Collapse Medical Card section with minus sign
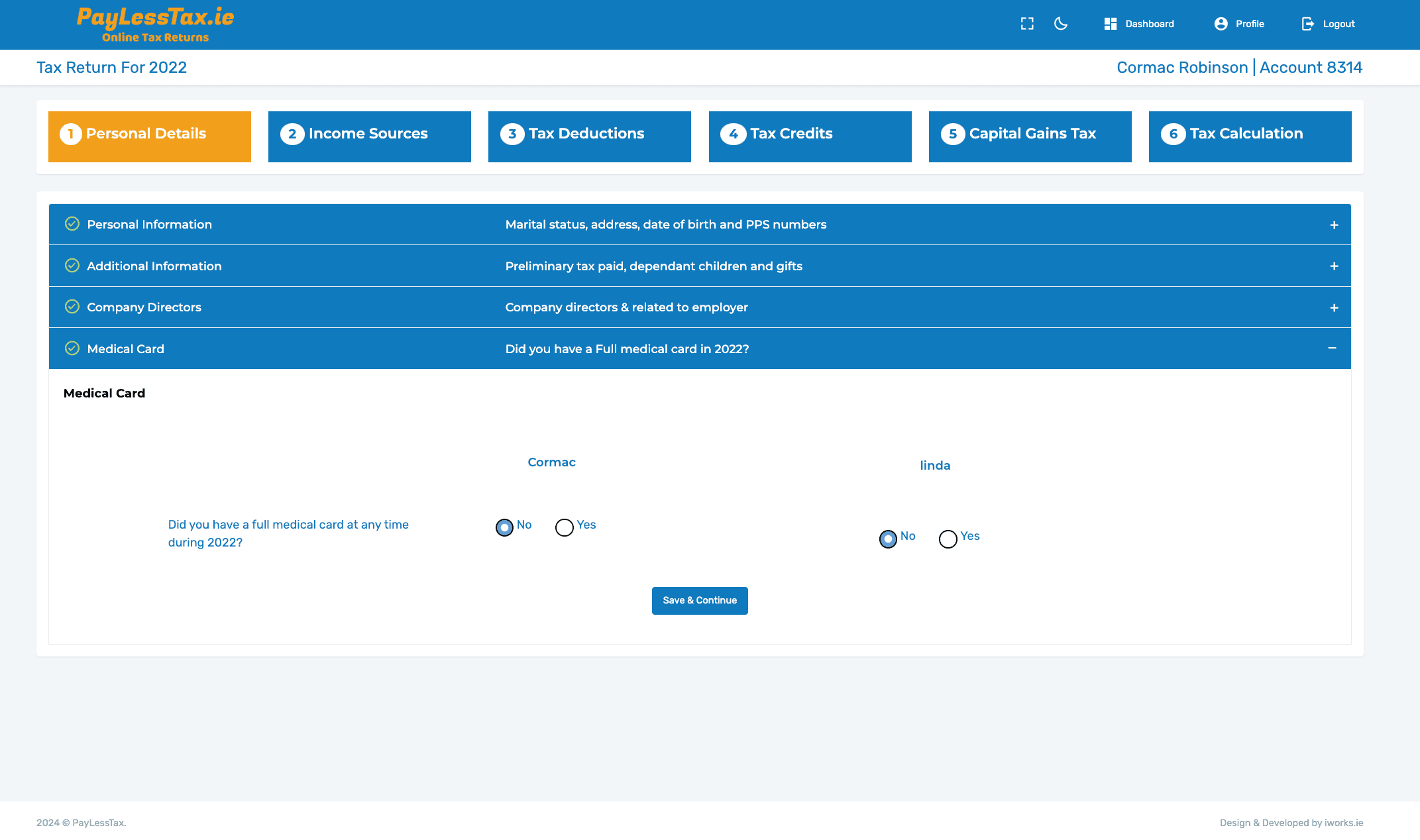 pyautogui.click(x=1332, y=348)
